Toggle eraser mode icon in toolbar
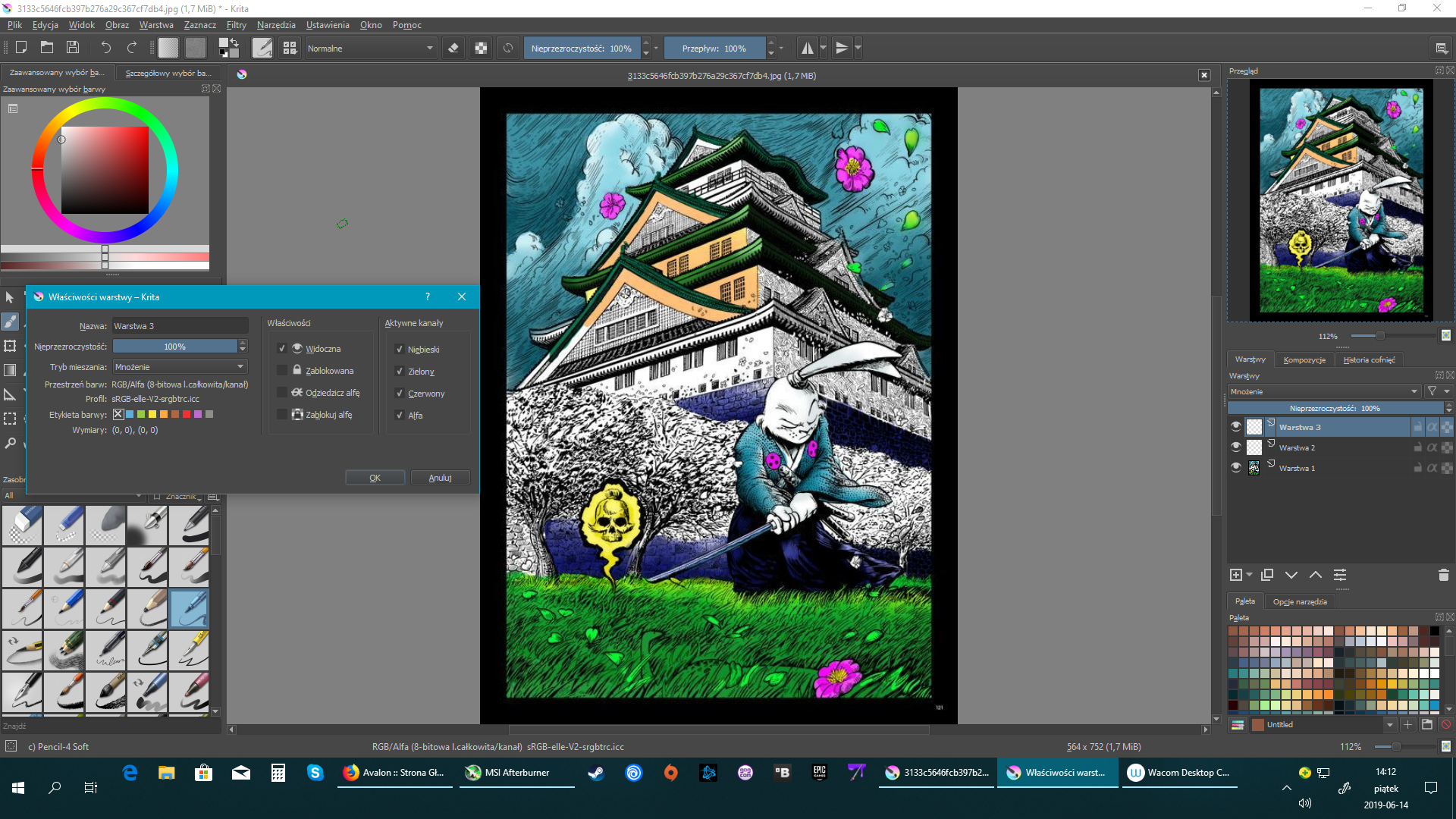Image resolution: width=1456 pixels, height=819 pixels. click(x=453, y=48)
